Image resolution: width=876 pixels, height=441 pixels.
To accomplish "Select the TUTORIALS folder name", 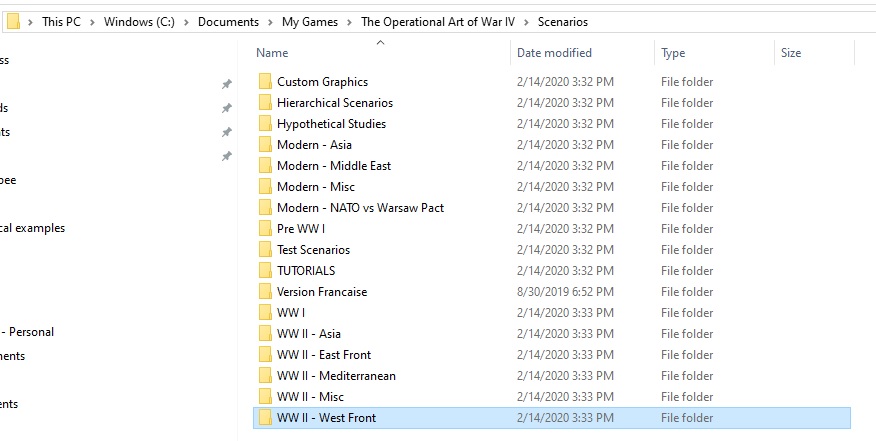I will (306, 271).
